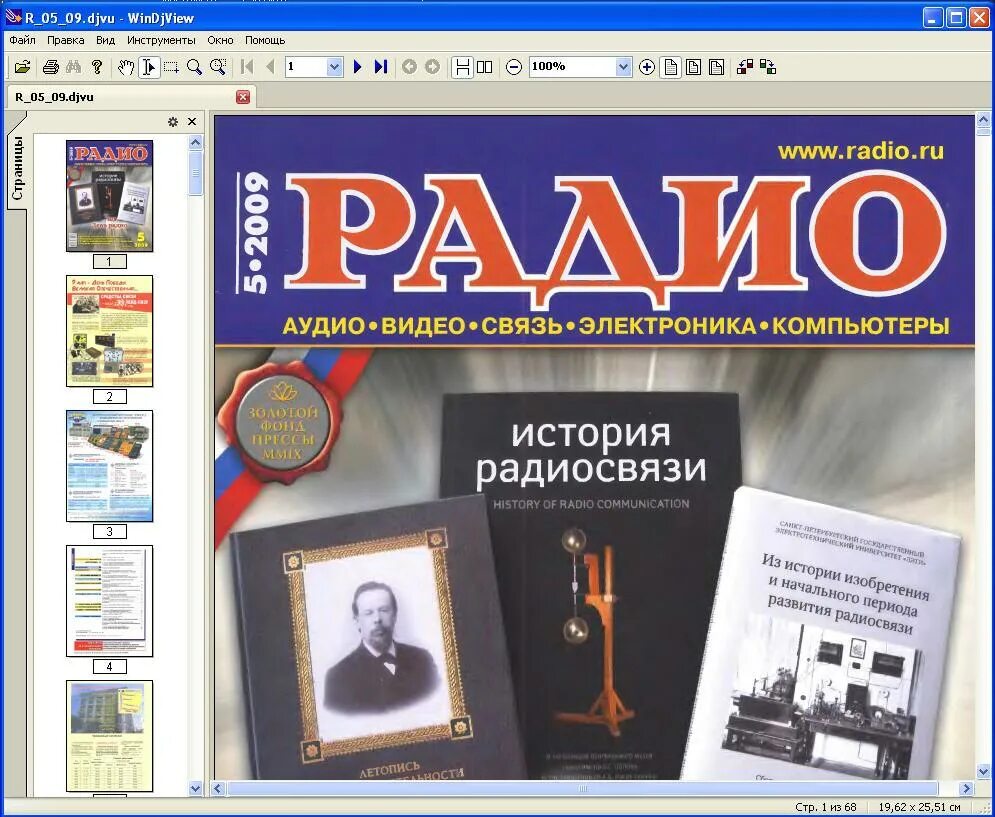
Task: Open thumbnail panel settings gear
Action: tap(173, 122)
